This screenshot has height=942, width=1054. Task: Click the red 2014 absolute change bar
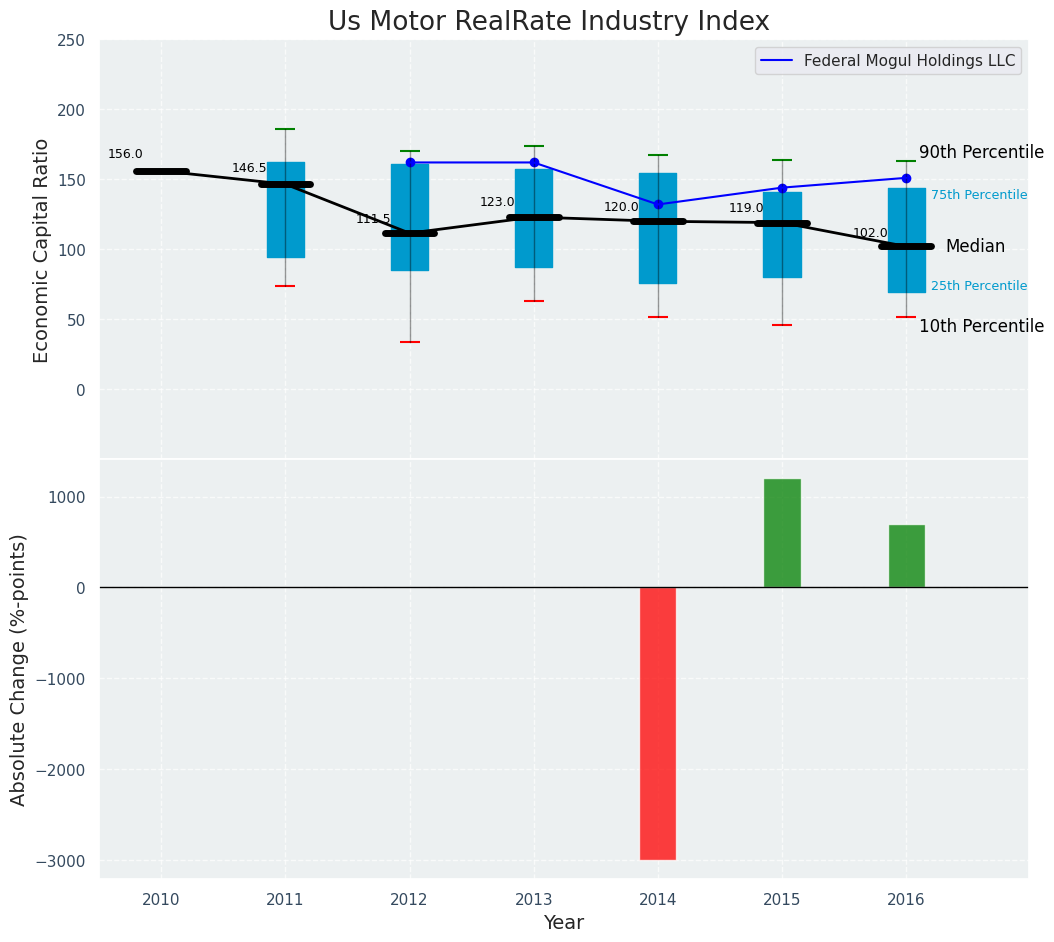pyautogui.click(x=658, y=723)
